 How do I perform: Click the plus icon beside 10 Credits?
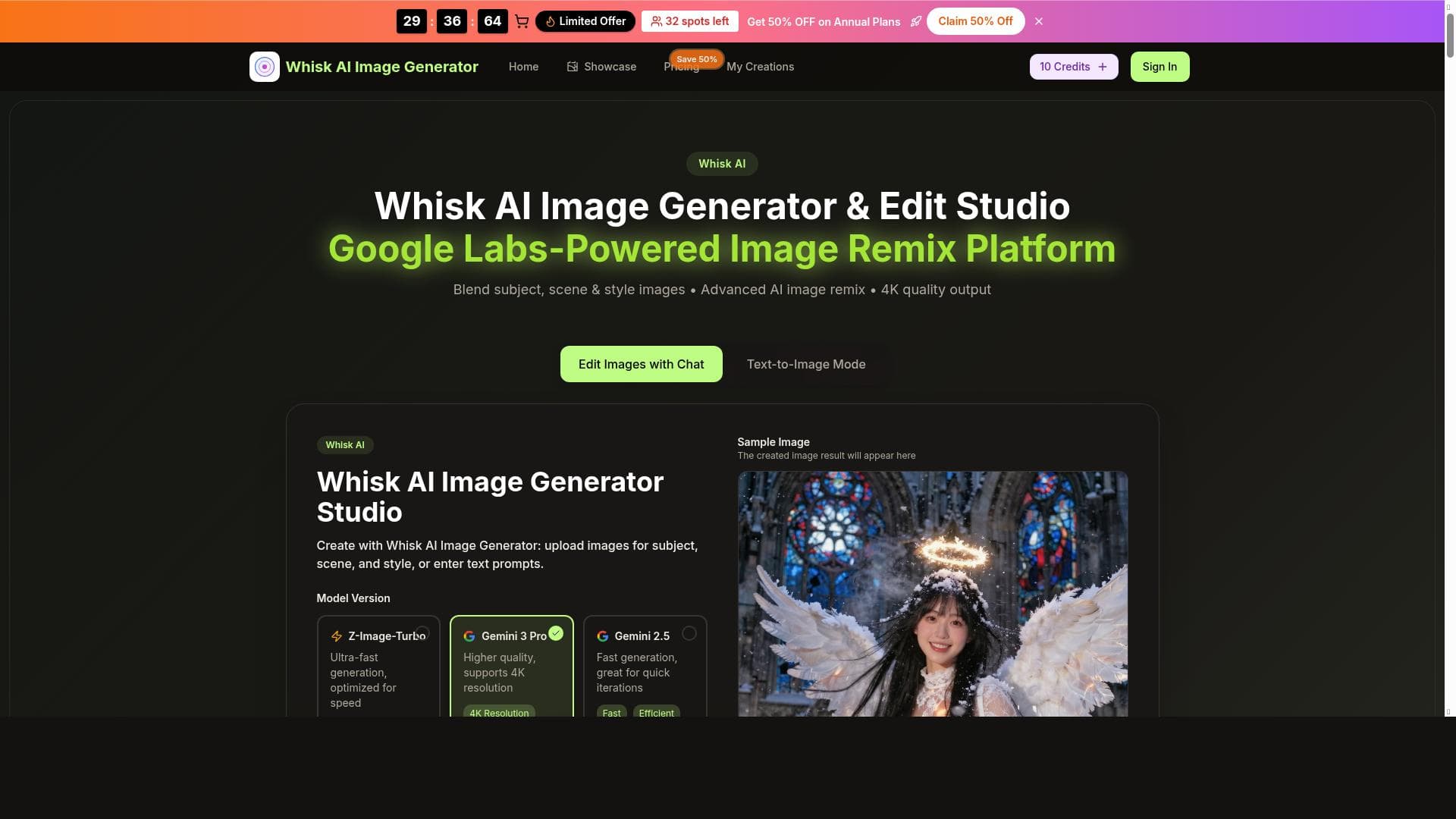(1103, 67)
